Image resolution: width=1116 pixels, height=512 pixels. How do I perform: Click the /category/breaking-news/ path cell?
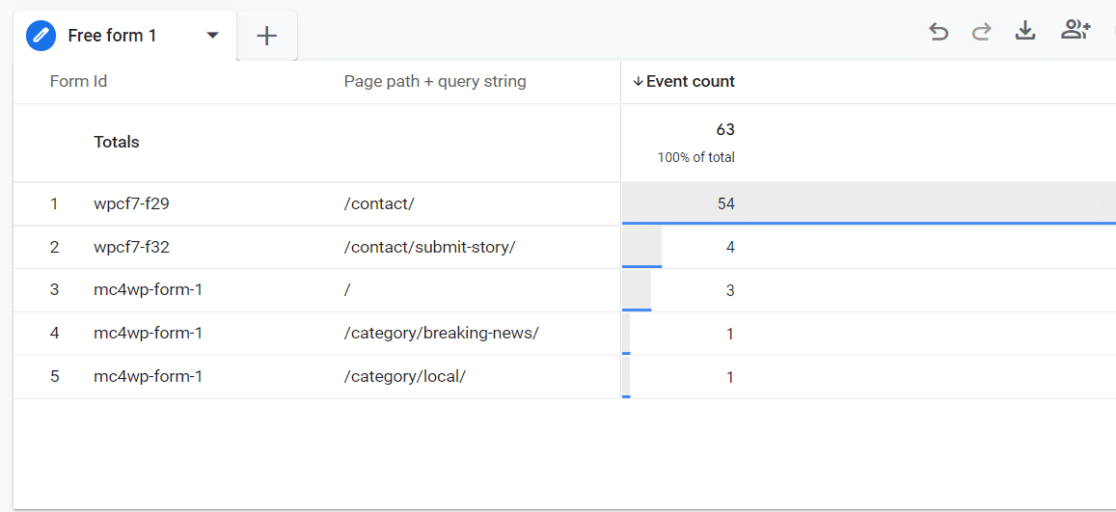441,333
